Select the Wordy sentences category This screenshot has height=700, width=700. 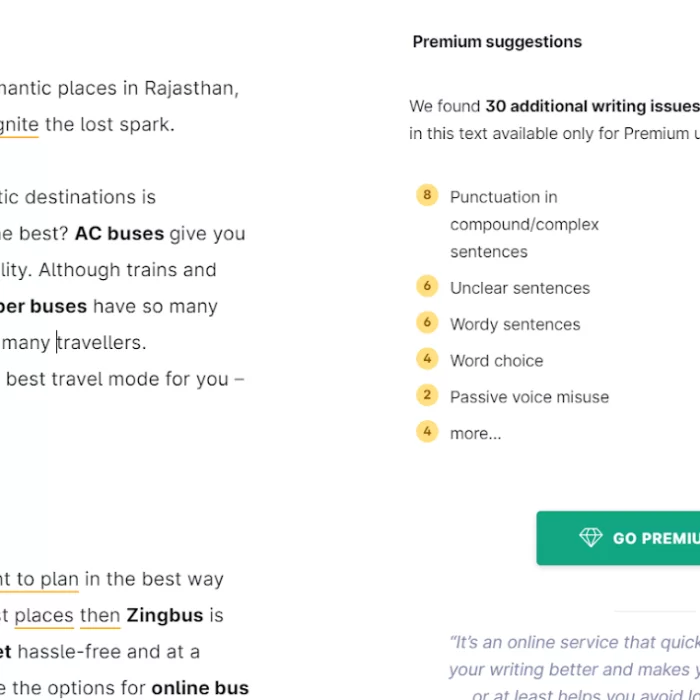coord(514,324)
